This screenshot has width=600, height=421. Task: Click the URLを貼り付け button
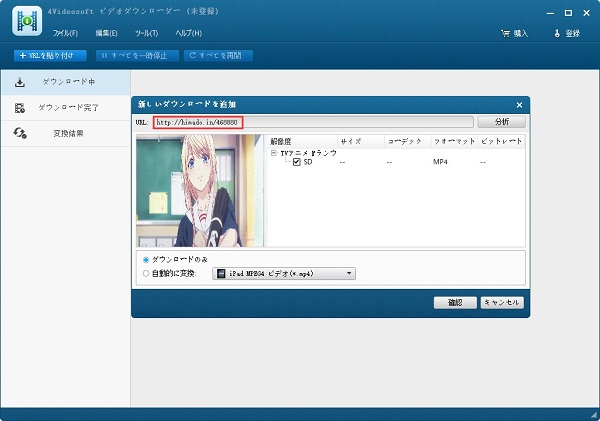pos(50,56)
